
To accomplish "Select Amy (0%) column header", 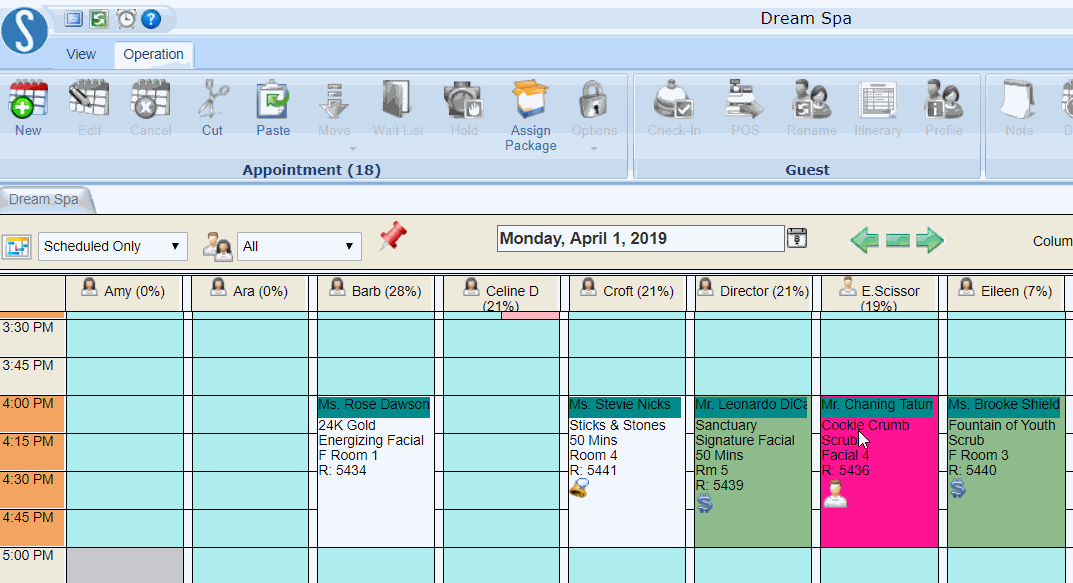I will click(124, 293).
